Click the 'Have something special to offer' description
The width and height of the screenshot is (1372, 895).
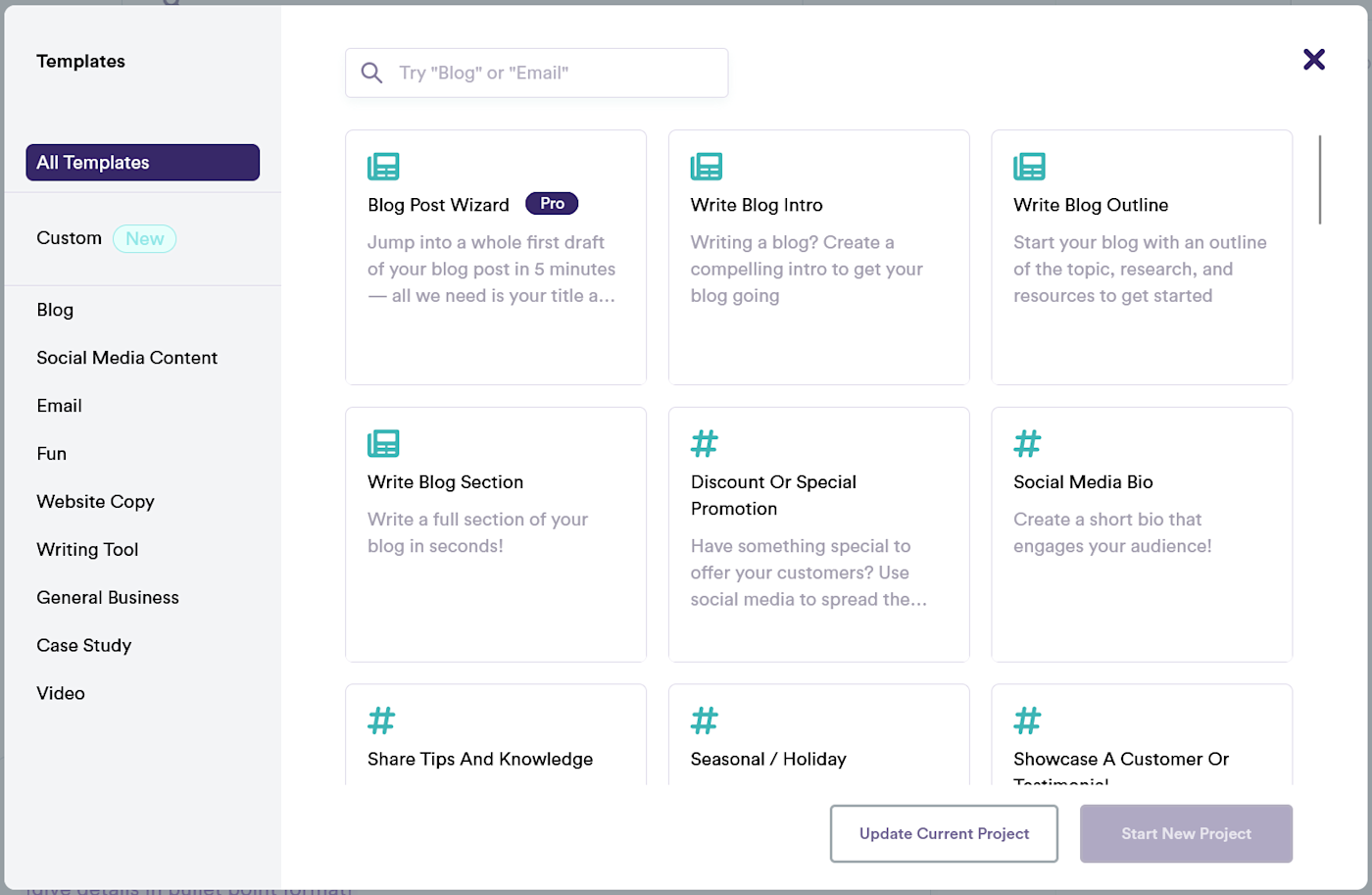pyautogui.click(x=808, y=572)
